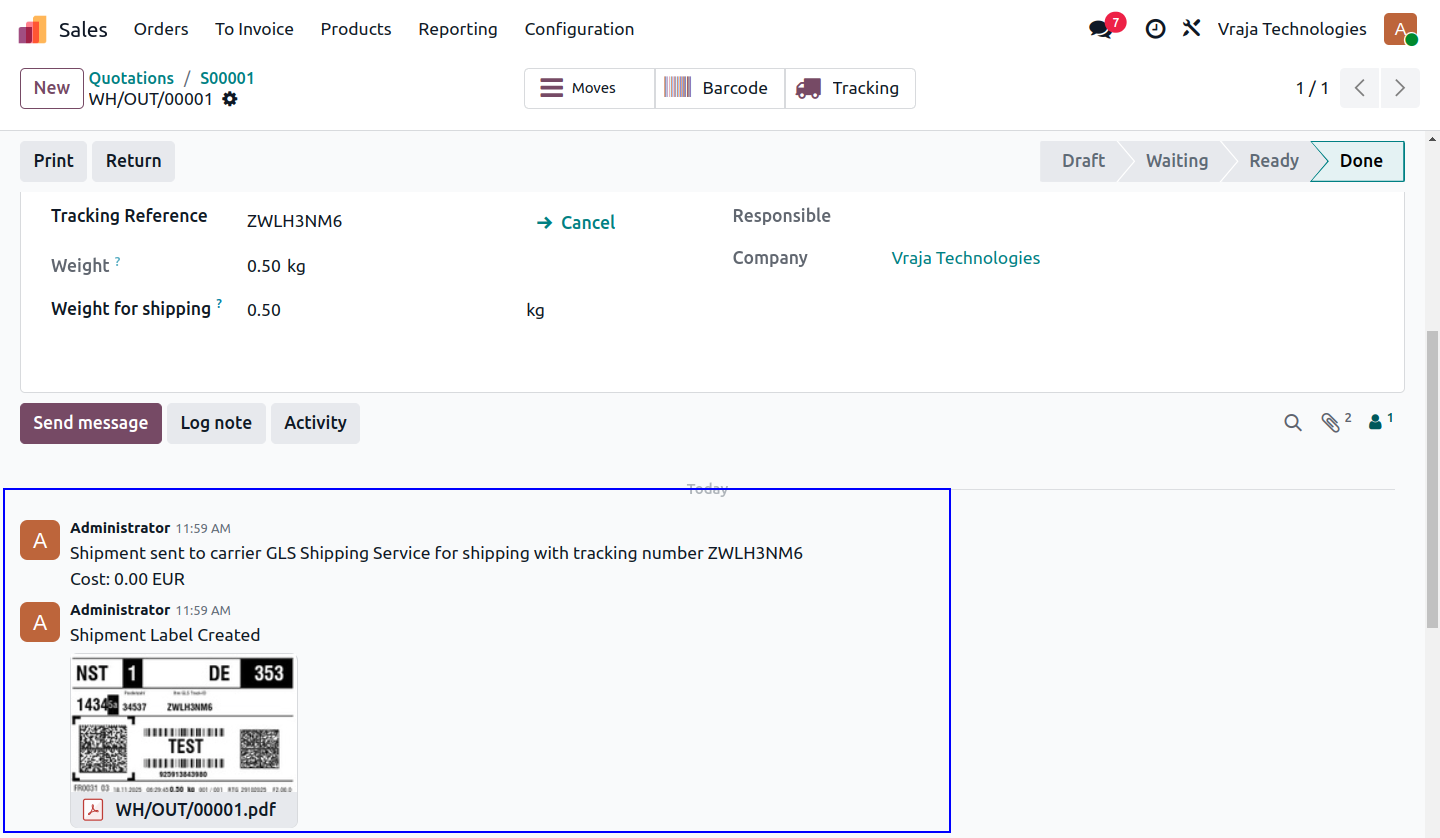Click the page vertical scrollbar
This screenshot has width=1440, height=838.
click(x=1432, y=479)
